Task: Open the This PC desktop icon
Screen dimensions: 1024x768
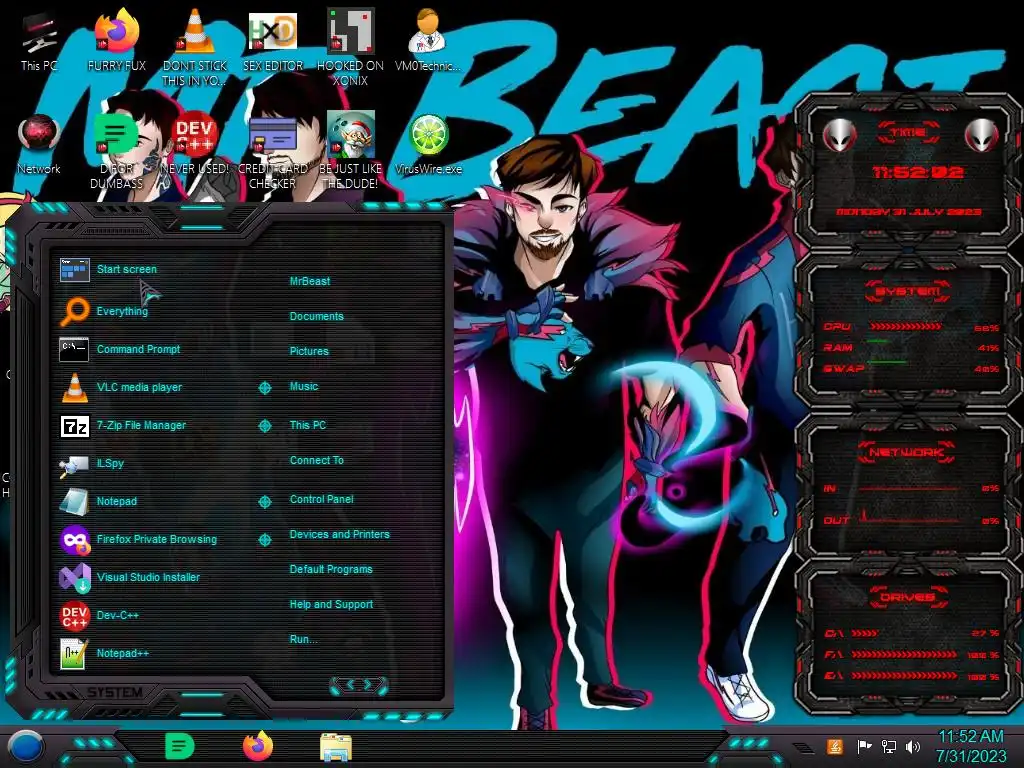Action: pyautogui.click(x=39, y=40)
